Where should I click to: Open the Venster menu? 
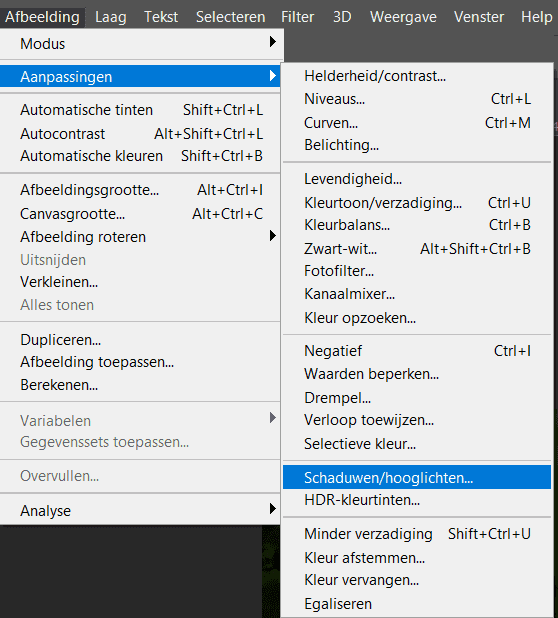(479, 17)
